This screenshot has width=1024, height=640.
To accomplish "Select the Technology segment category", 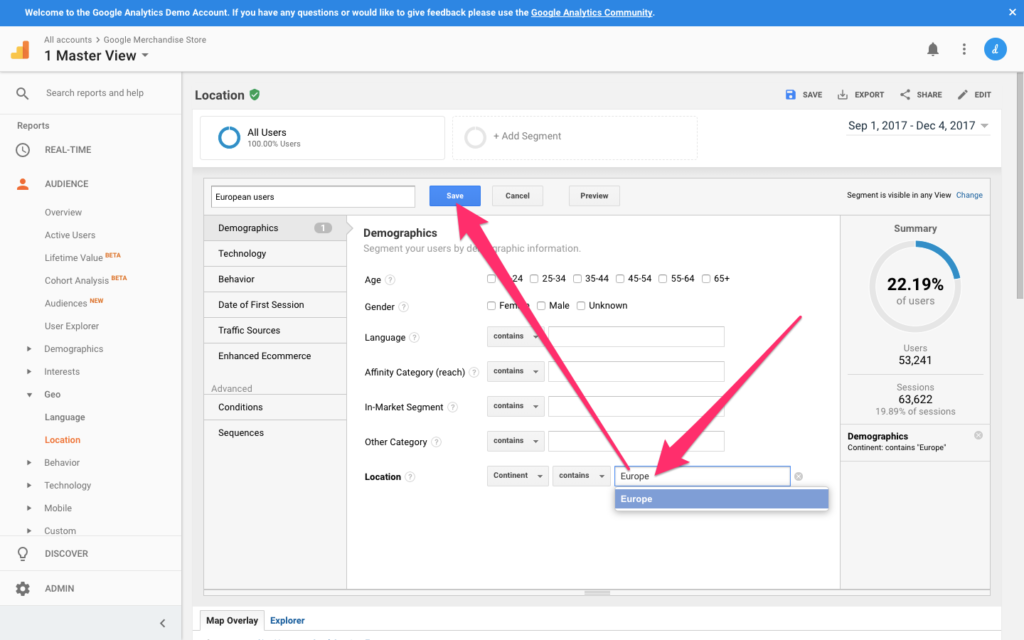I will pyautogui.click(x=242, y=254).
